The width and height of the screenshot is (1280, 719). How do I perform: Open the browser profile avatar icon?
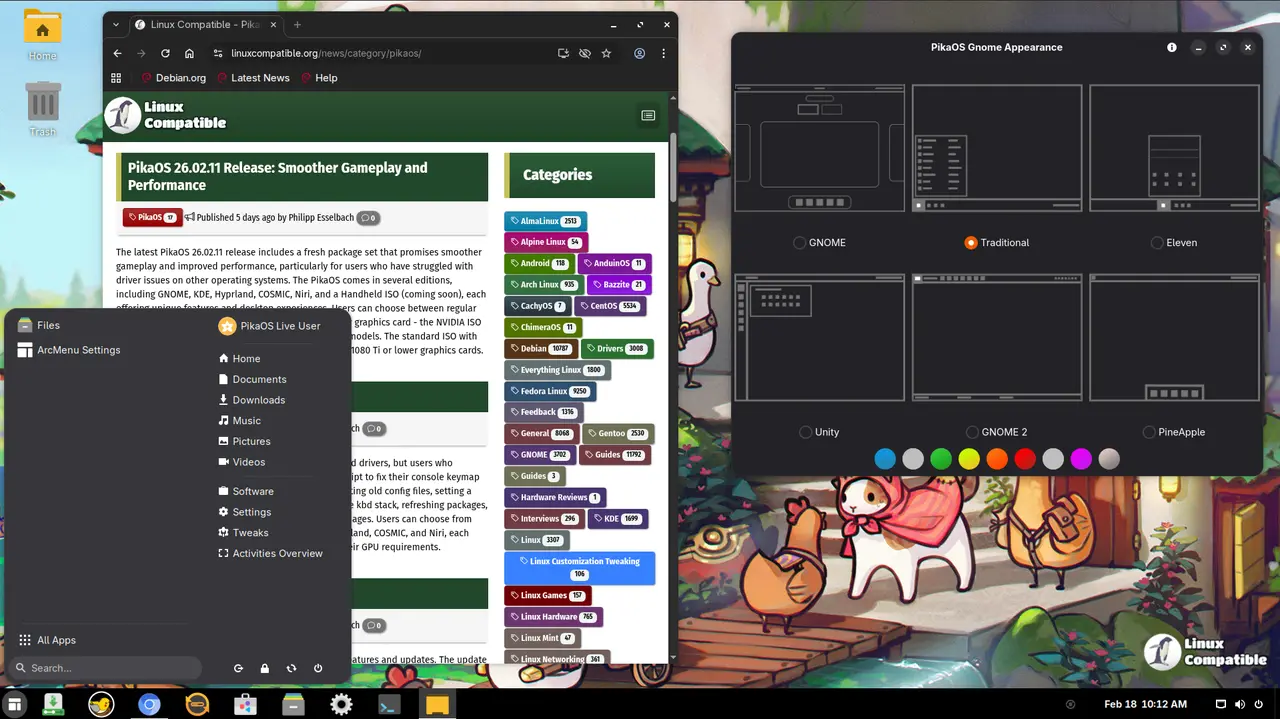[639, 53]
